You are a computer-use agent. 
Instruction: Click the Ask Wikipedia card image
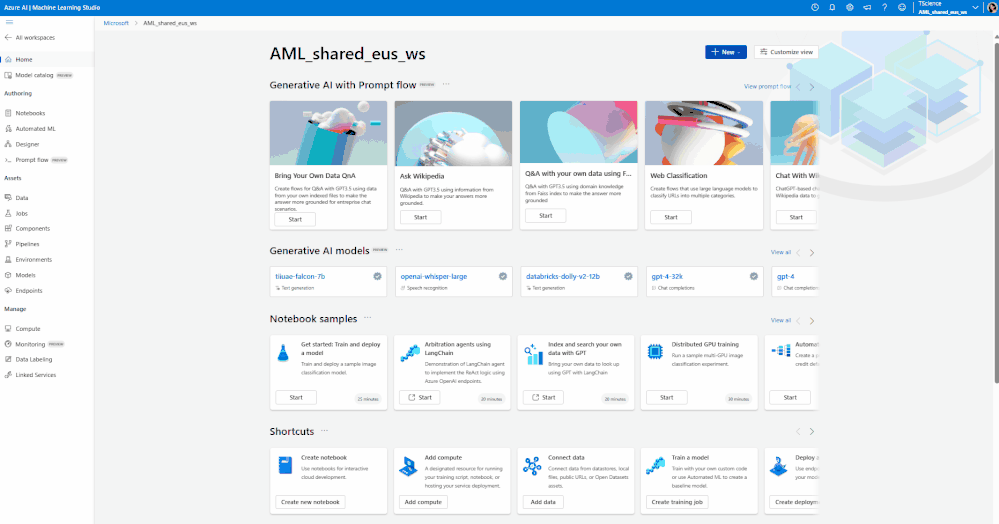[453, 133]
